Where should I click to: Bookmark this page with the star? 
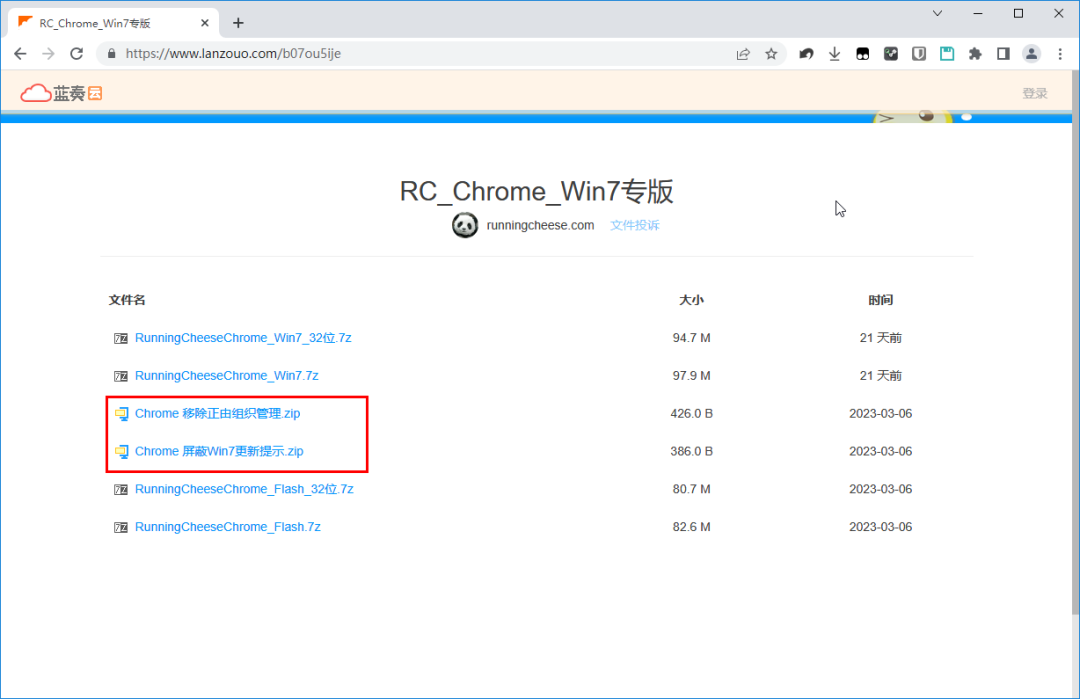[771, 54]
